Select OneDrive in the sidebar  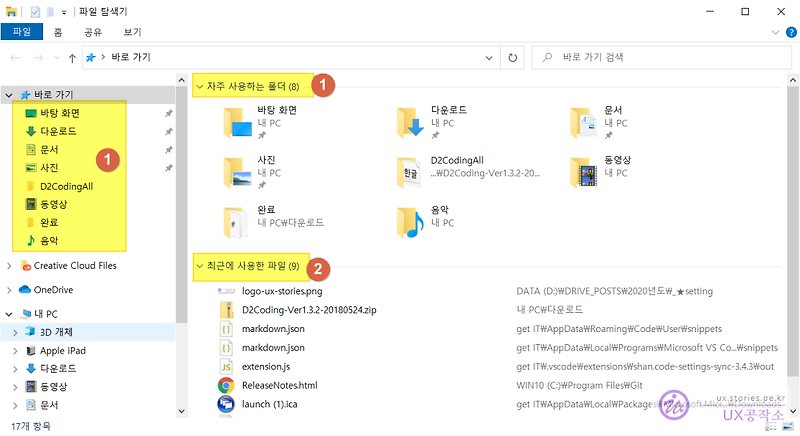tap(53, 290)
